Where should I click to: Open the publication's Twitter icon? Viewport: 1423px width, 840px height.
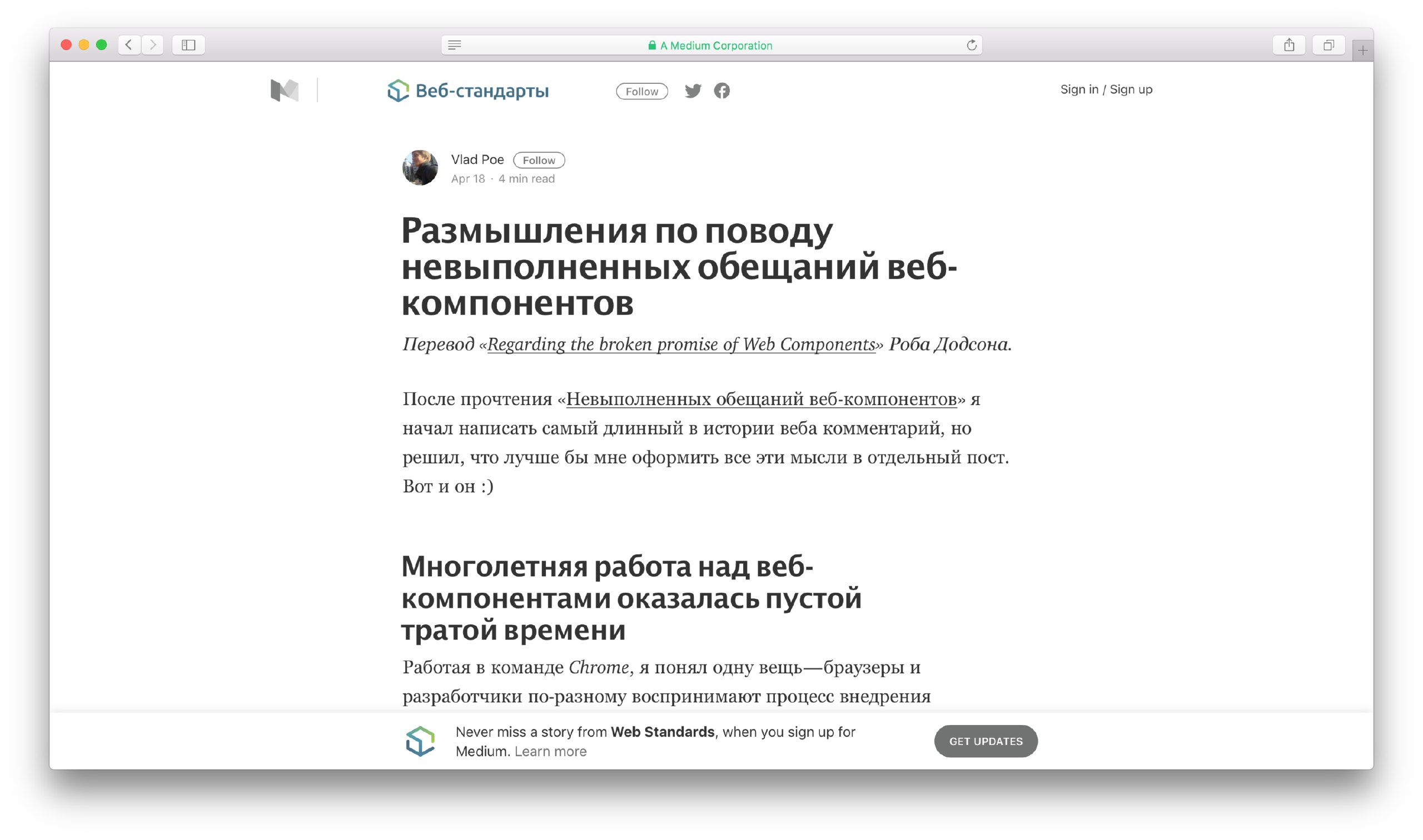693,91
